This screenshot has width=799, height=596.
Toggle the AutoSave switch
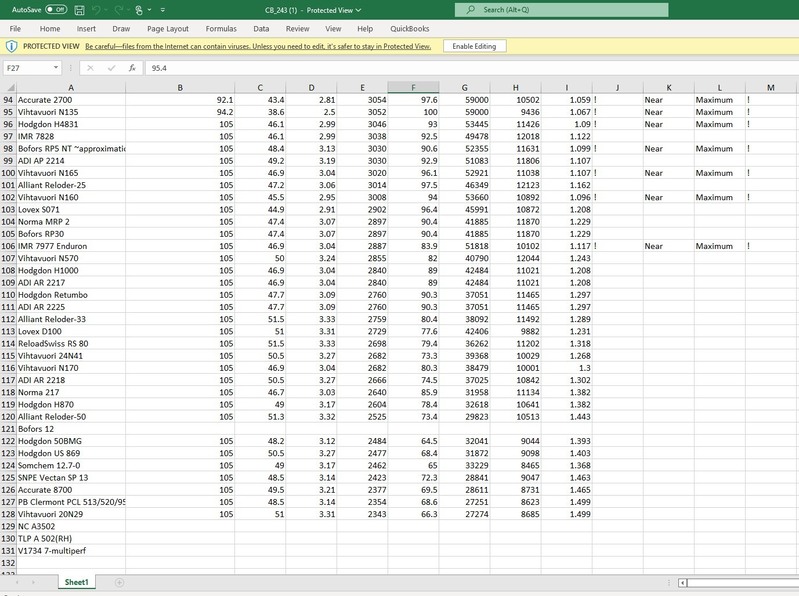pos(55,9)
